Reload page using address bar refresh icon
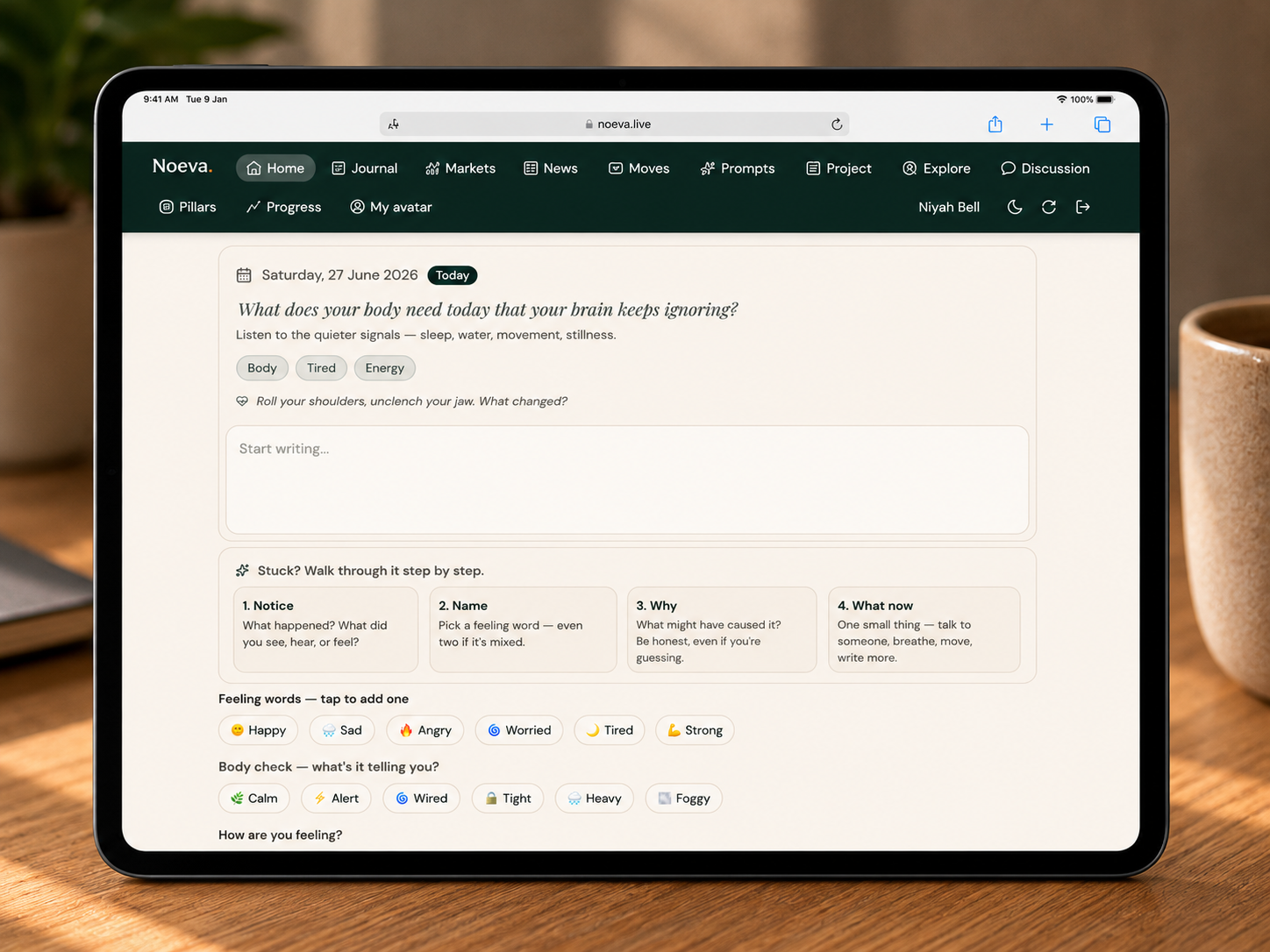This screenshot has height=952, width=1270. click(x=837, y=124)
